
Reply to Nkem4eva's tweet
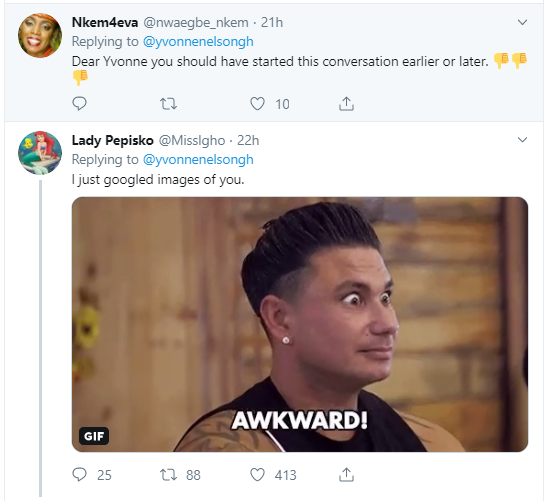tap(79, 104)
